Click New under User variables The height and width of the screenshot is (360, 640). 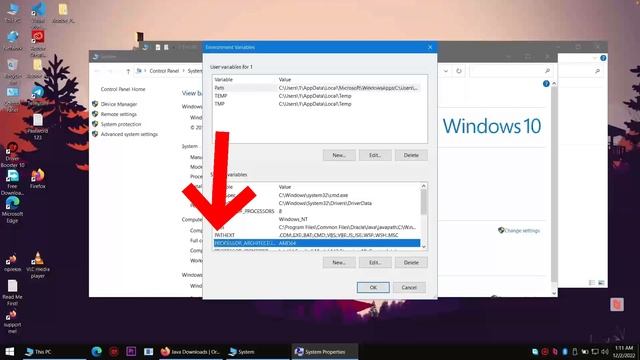339,155
